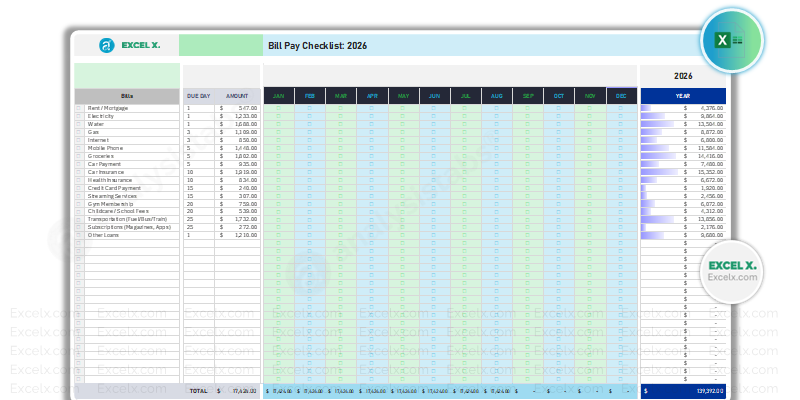The height and width of the screenshot is (400, 800).
Task: Select the Gym Membership amount cell
Action: pos(238,203)
